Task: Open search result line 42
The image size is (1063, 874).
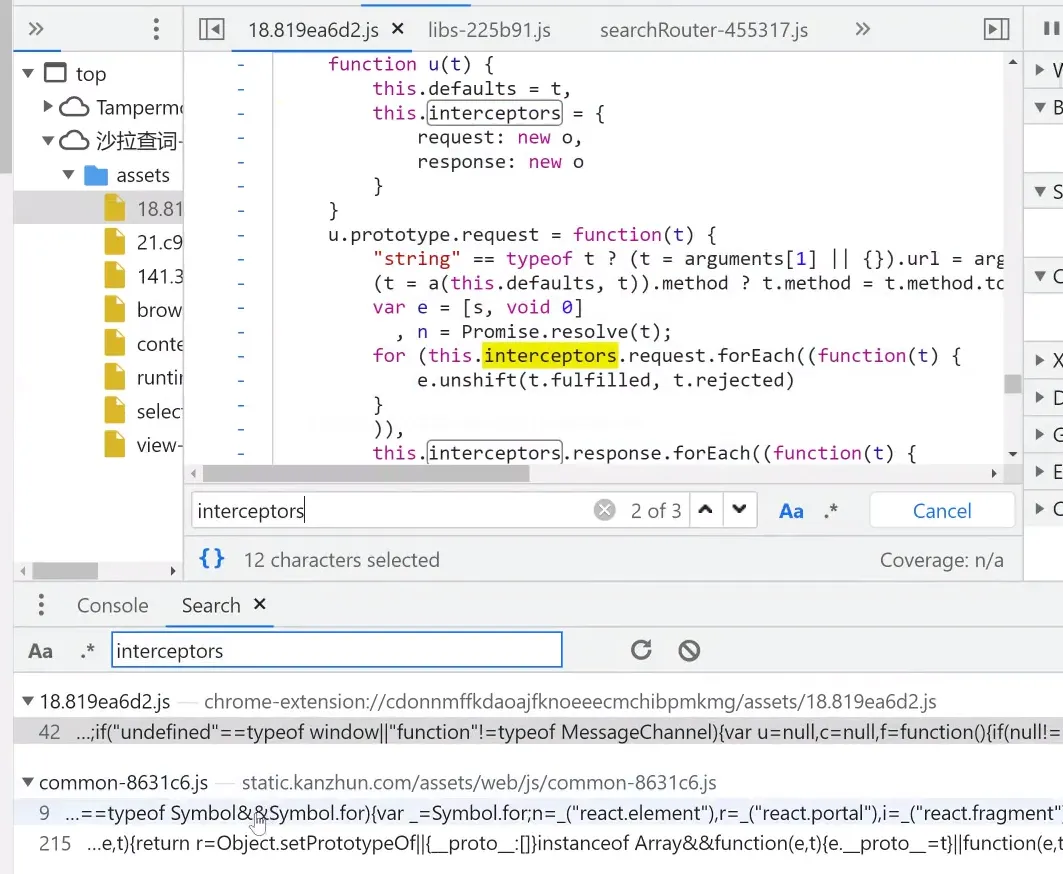Action: pyautogui.click(x=538, y=732)
